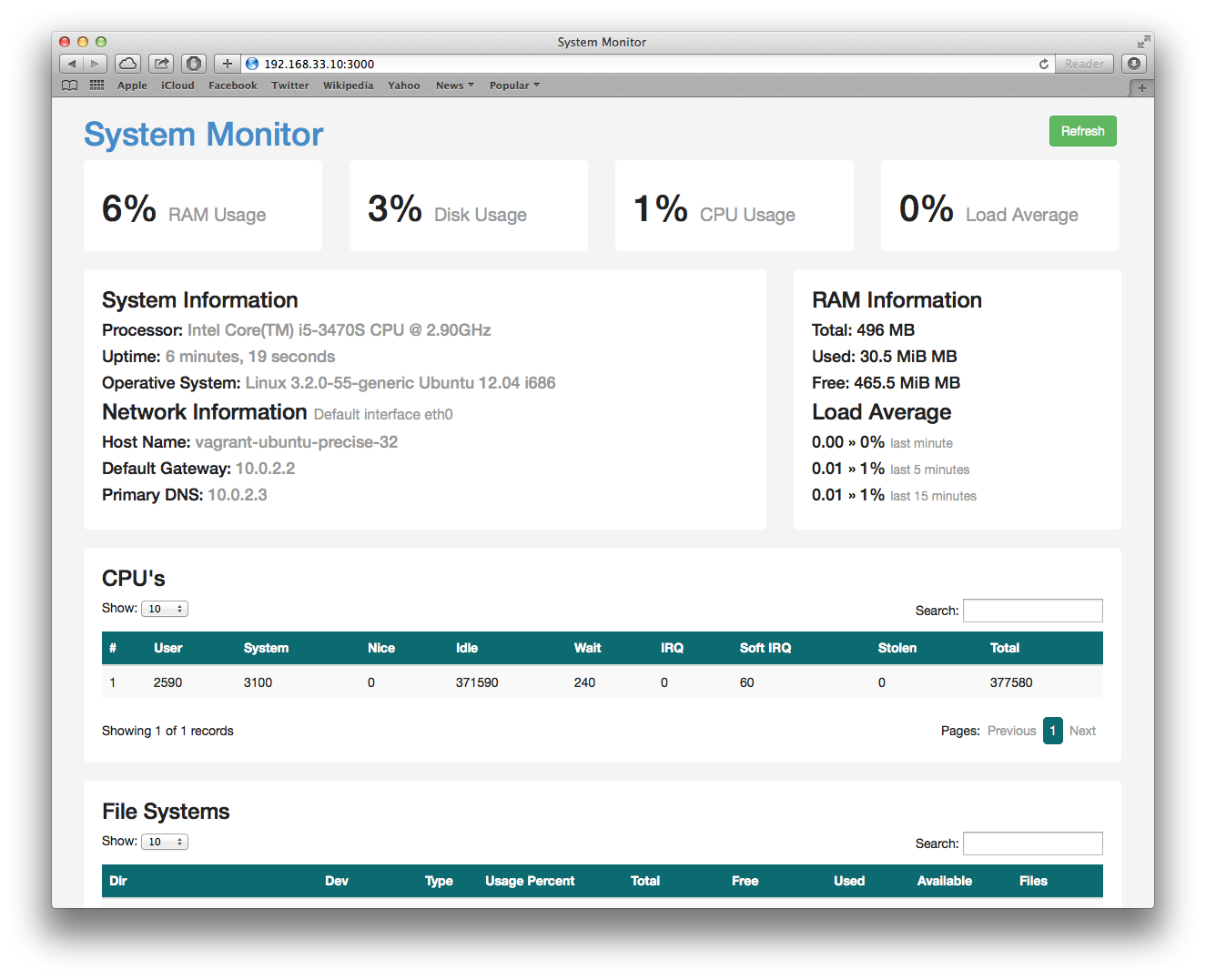
Task: Sort CPU table by User column
Action: [x=168, y=648]
